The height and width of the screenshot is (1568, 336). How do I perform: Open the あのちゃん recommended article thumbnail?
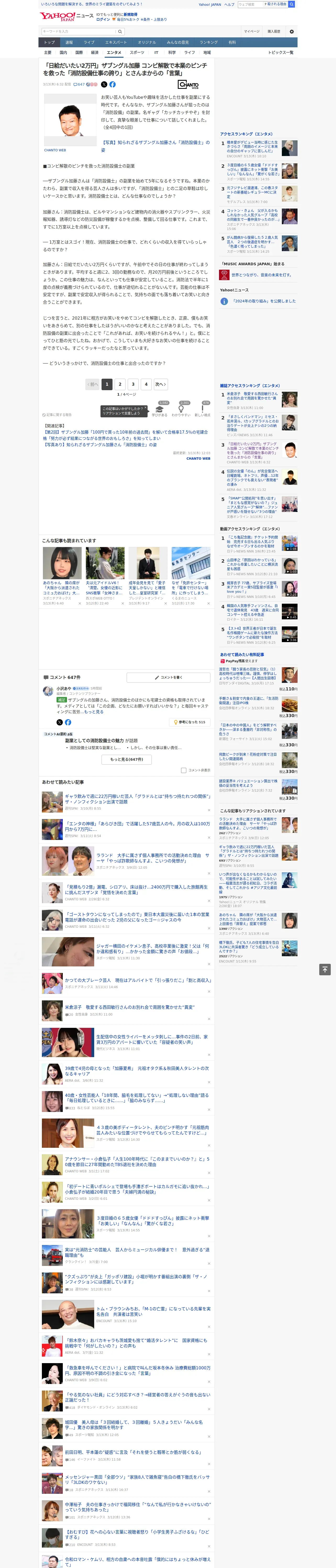[62, 563]
